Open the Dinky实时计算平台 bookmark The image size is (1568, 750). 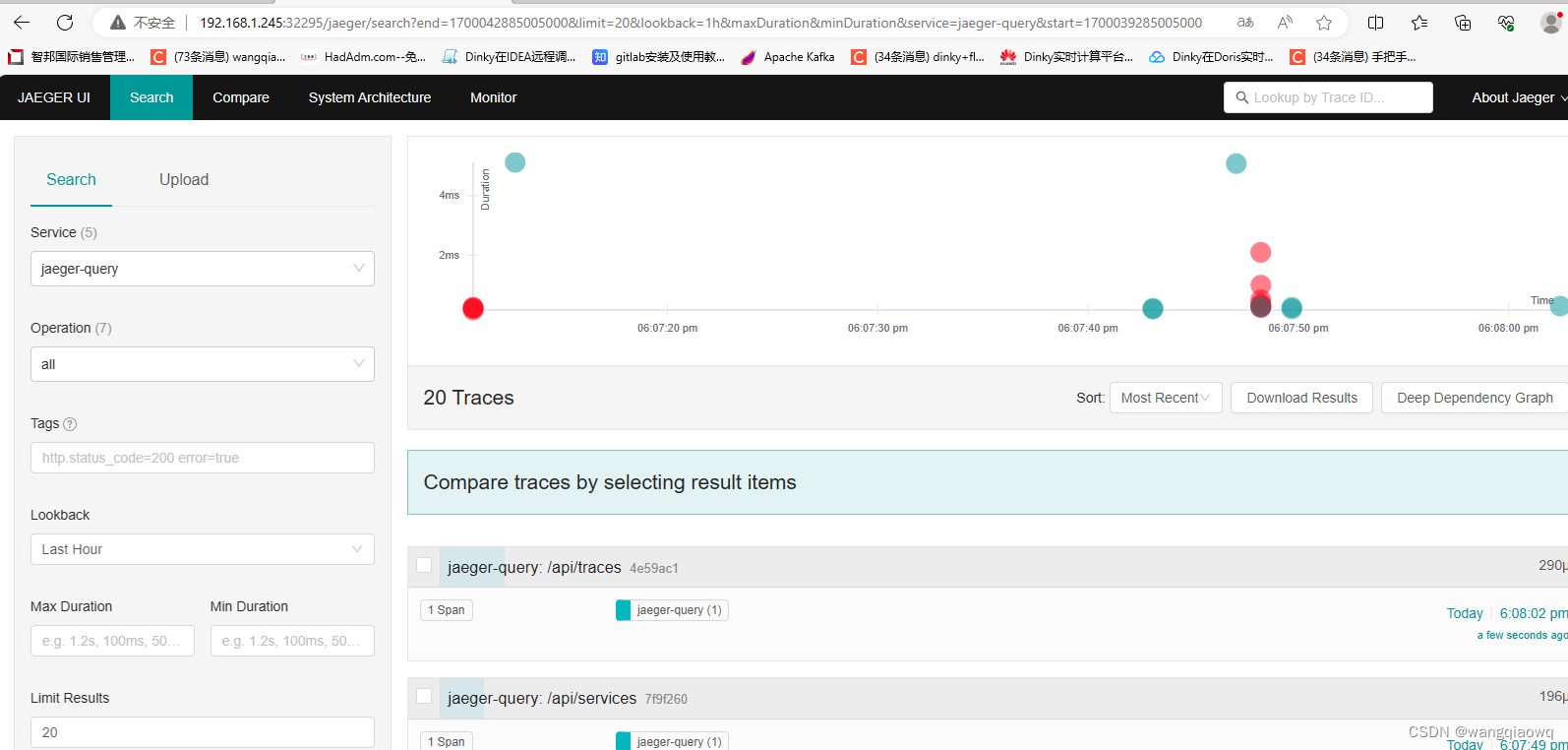pos(1066,57)
